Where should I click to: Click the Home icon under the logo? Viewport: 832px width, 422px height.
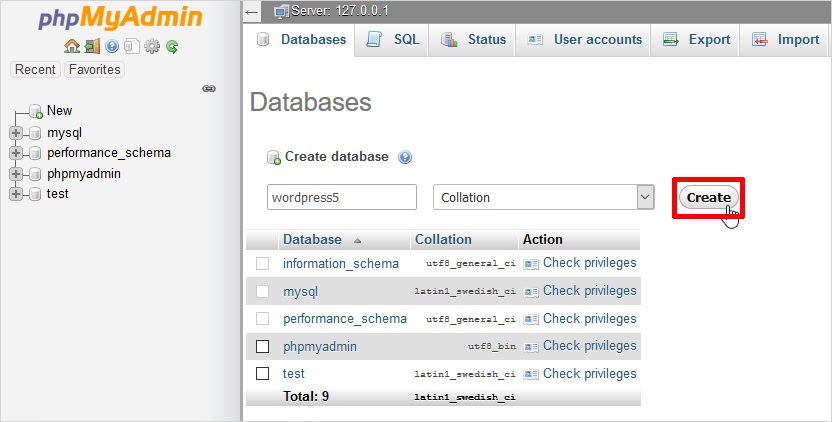click(x=71, y=47)
